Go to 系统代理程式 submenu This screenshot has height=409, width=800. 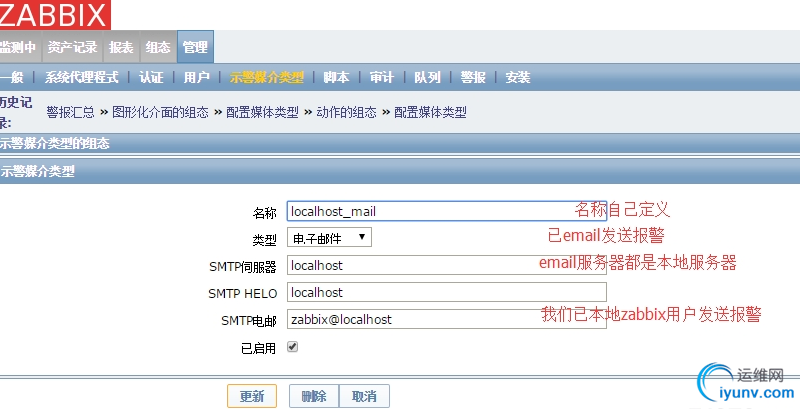point(82,78)
